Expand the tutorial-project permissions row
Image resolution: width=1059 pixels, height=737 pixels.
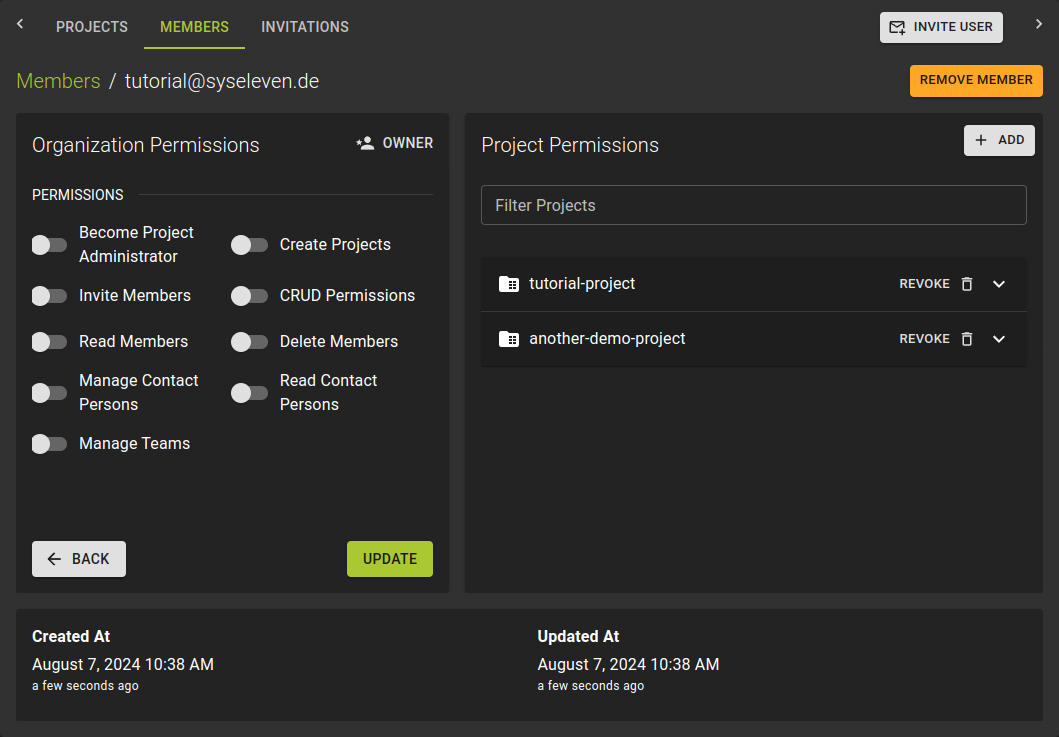click(998, 284)
